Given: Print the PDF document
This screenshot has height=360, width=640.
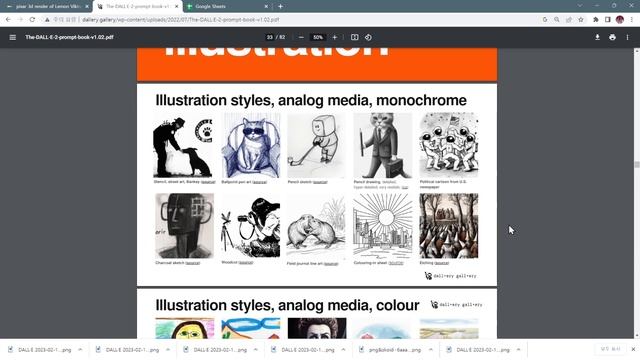Looking at the screenshot, I should click(612, 37).
